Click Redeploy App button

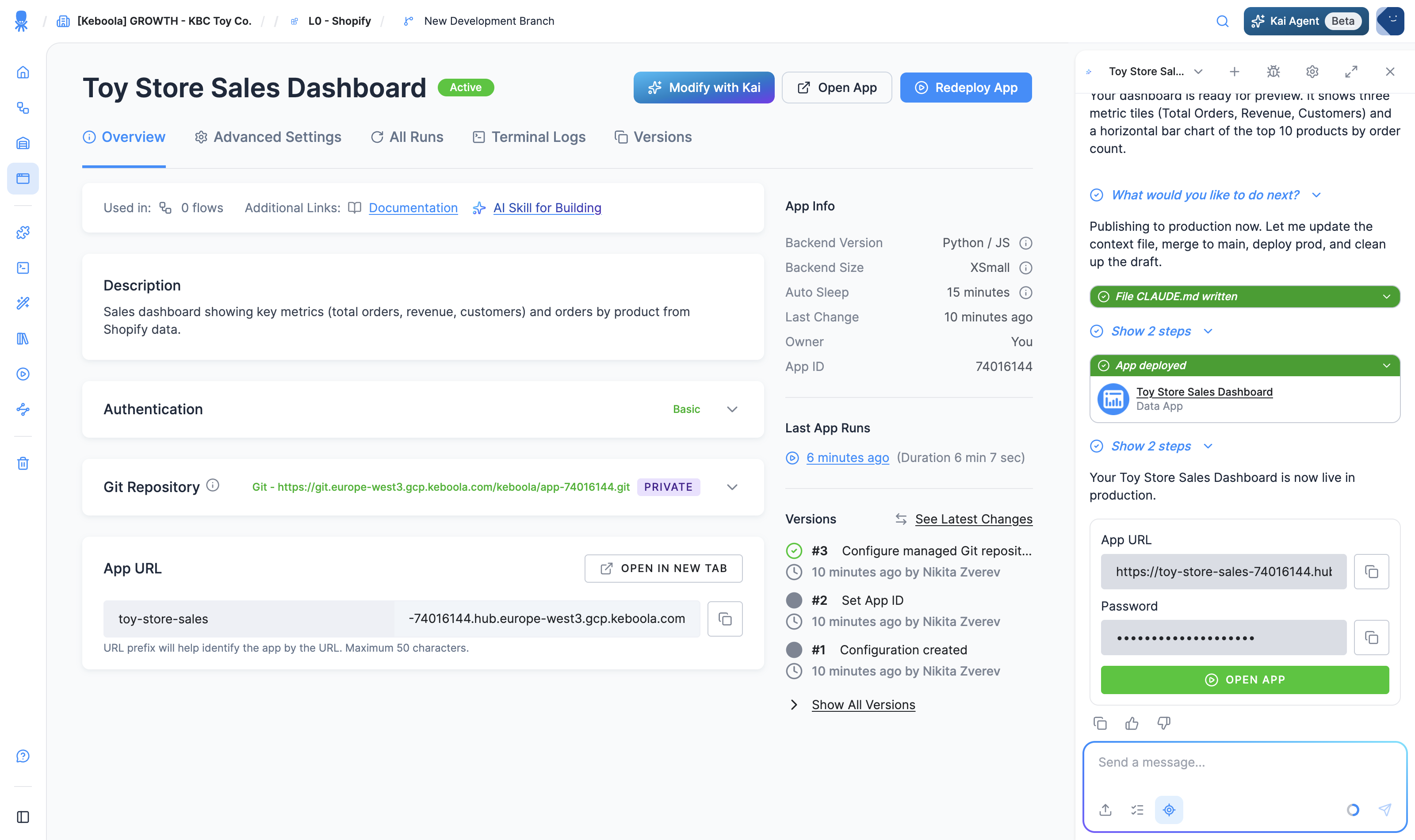pyautogui.click(x=966, y=88)
